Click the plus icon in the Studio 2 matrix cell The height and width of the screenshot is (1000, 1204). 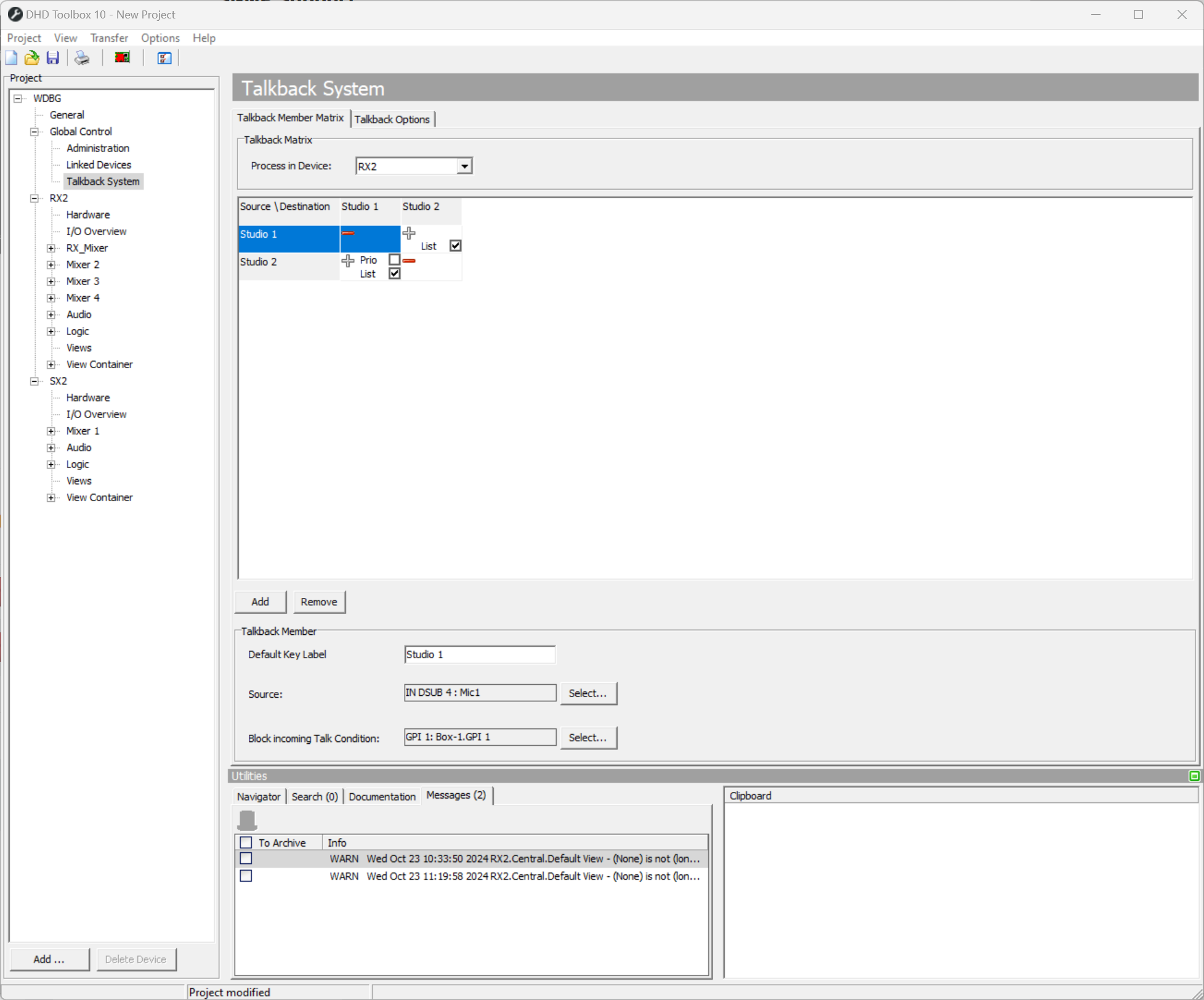pos(409,233)
